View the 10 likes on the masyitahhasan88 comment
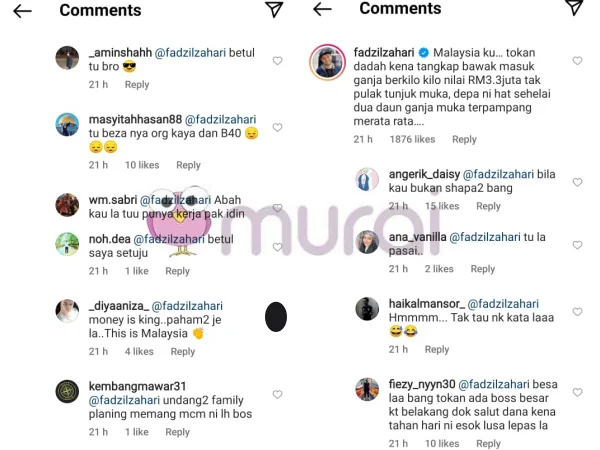 pyautogui.click(x=142, y=165)
